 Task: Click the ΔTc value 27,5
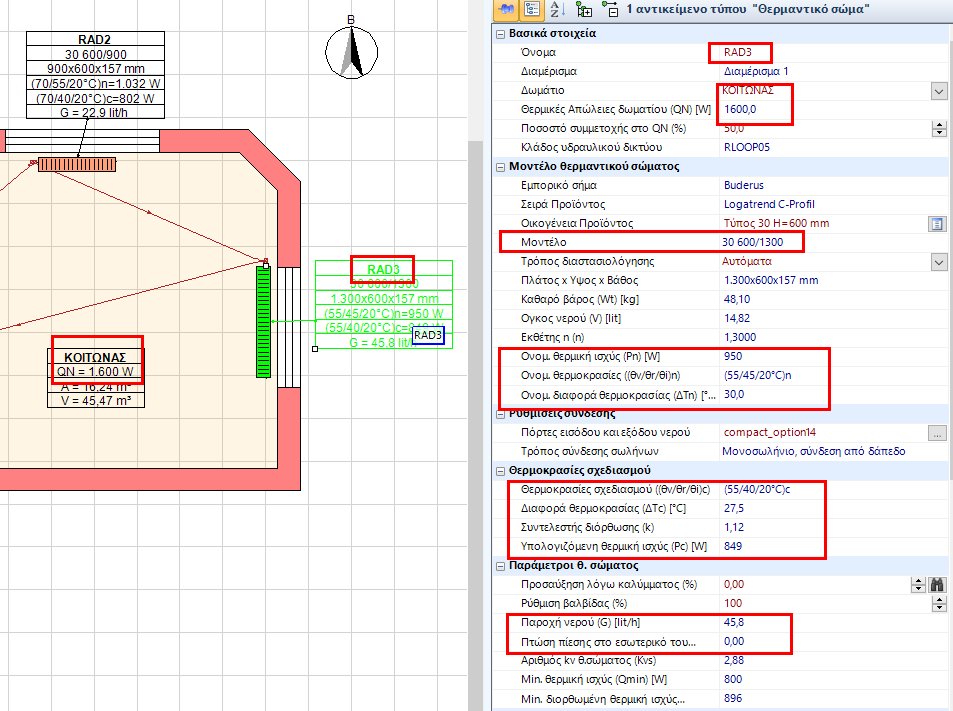[x=734, y=508]
